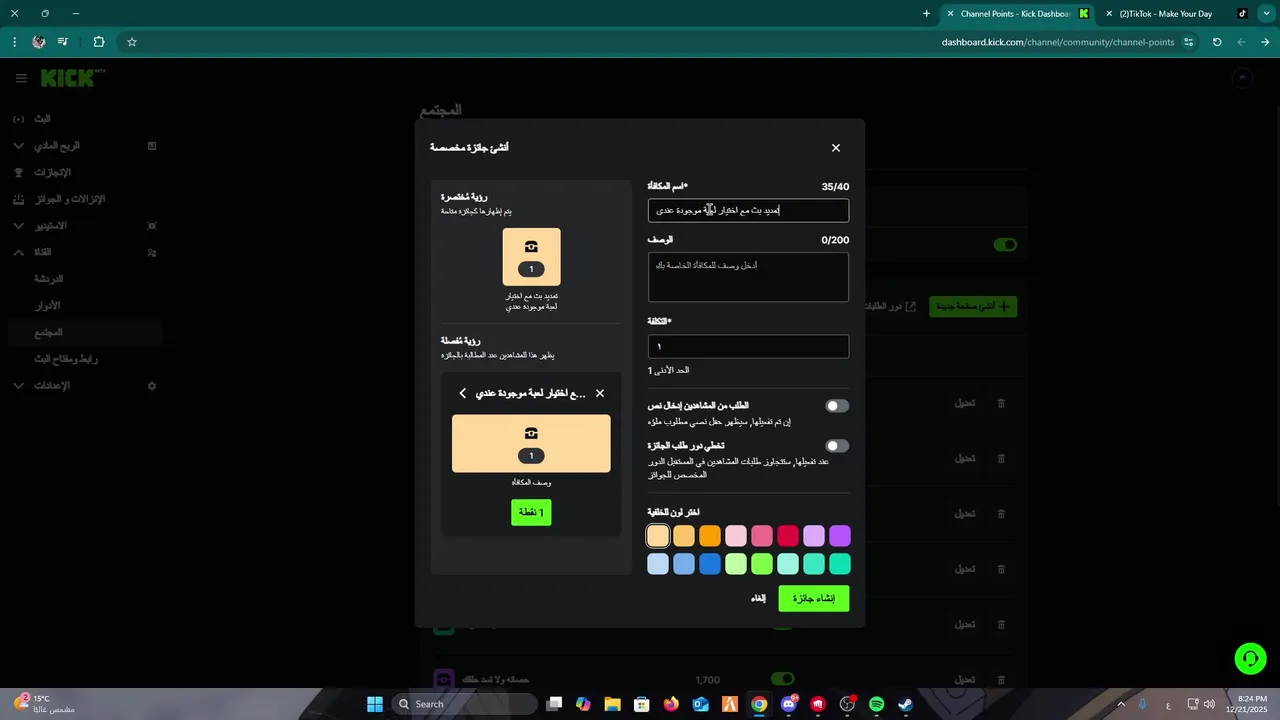Select the crimson red background color
1280x720 pixels.
tap(788, 536)
